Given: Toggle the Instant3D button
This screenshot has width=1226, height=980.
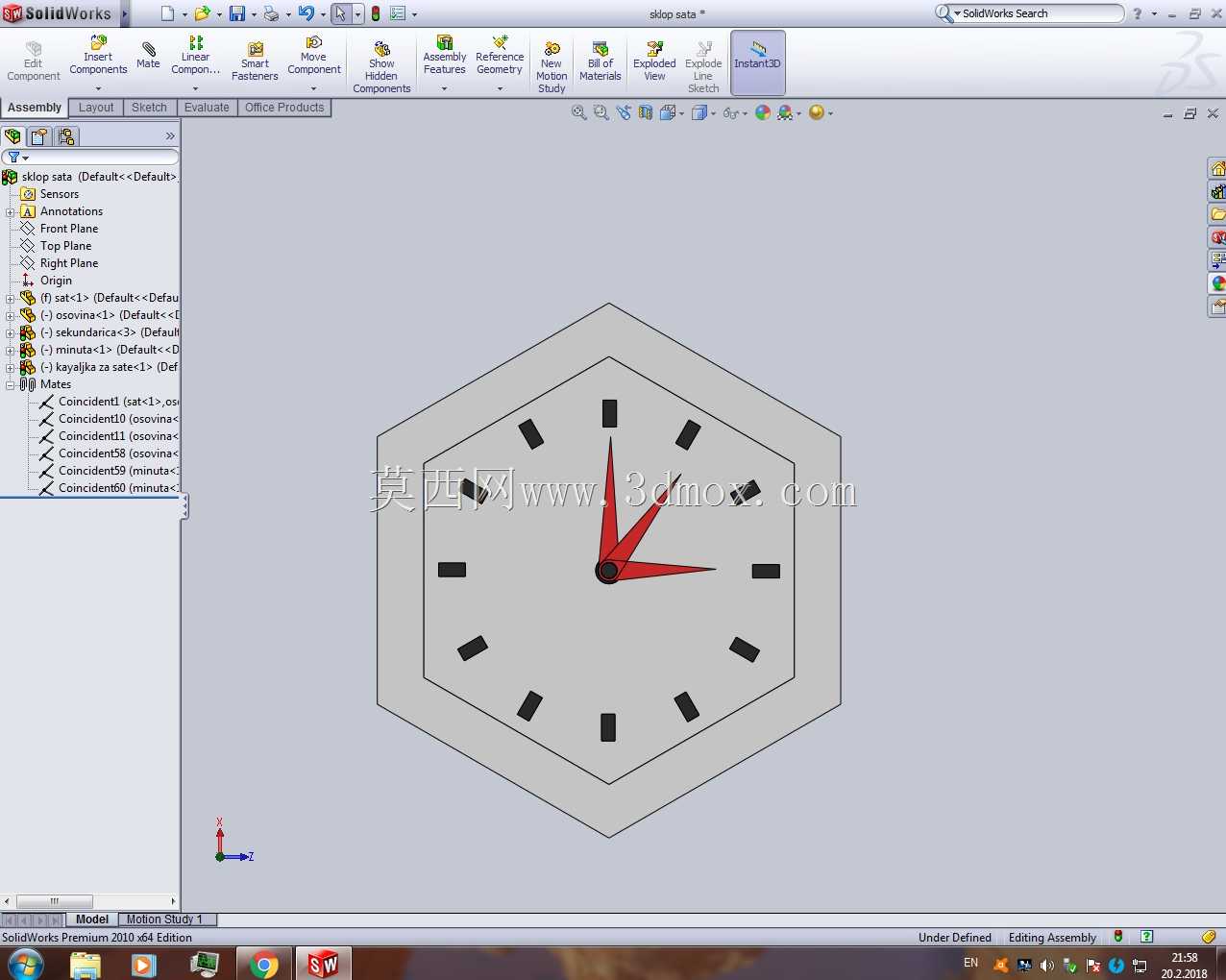Looking at the screenshot, I should click(x=758, y=62).
